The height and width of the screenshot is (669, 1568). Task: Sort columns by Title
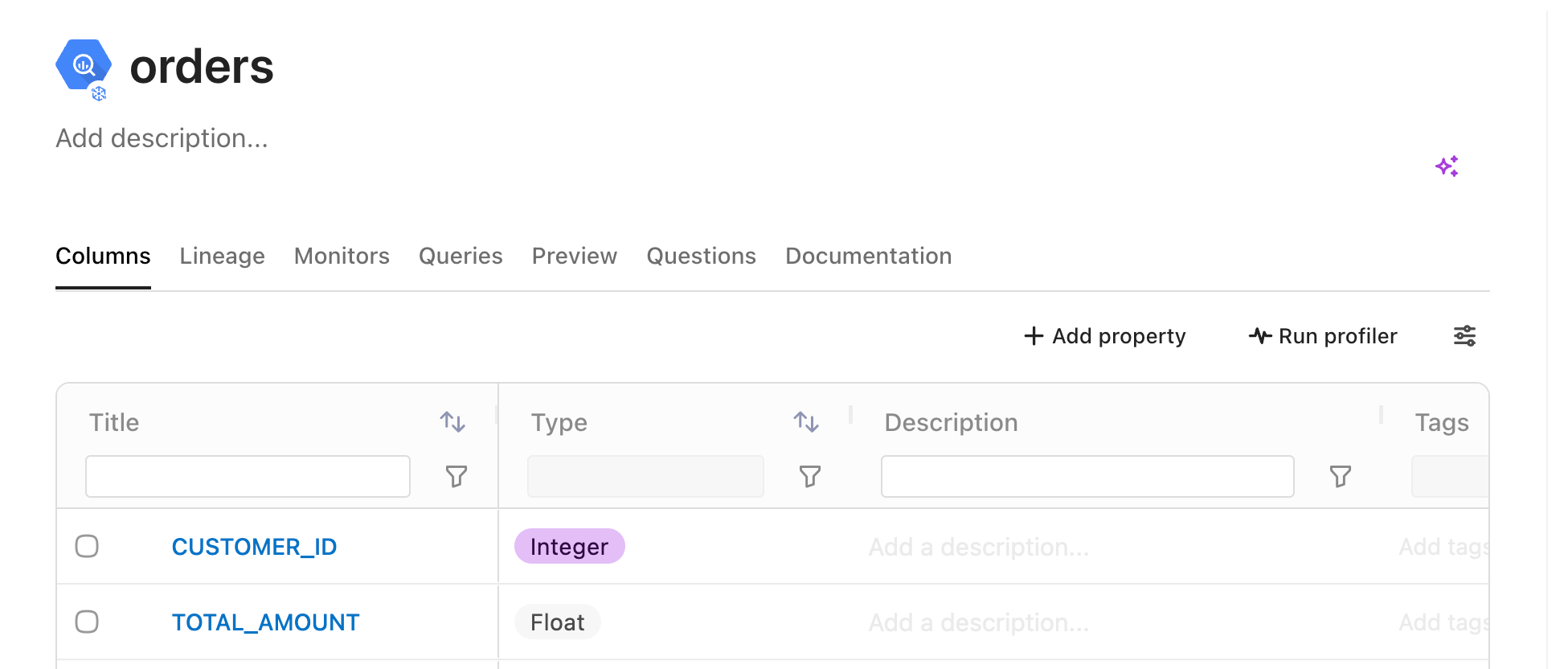click(x=452, y=422)
